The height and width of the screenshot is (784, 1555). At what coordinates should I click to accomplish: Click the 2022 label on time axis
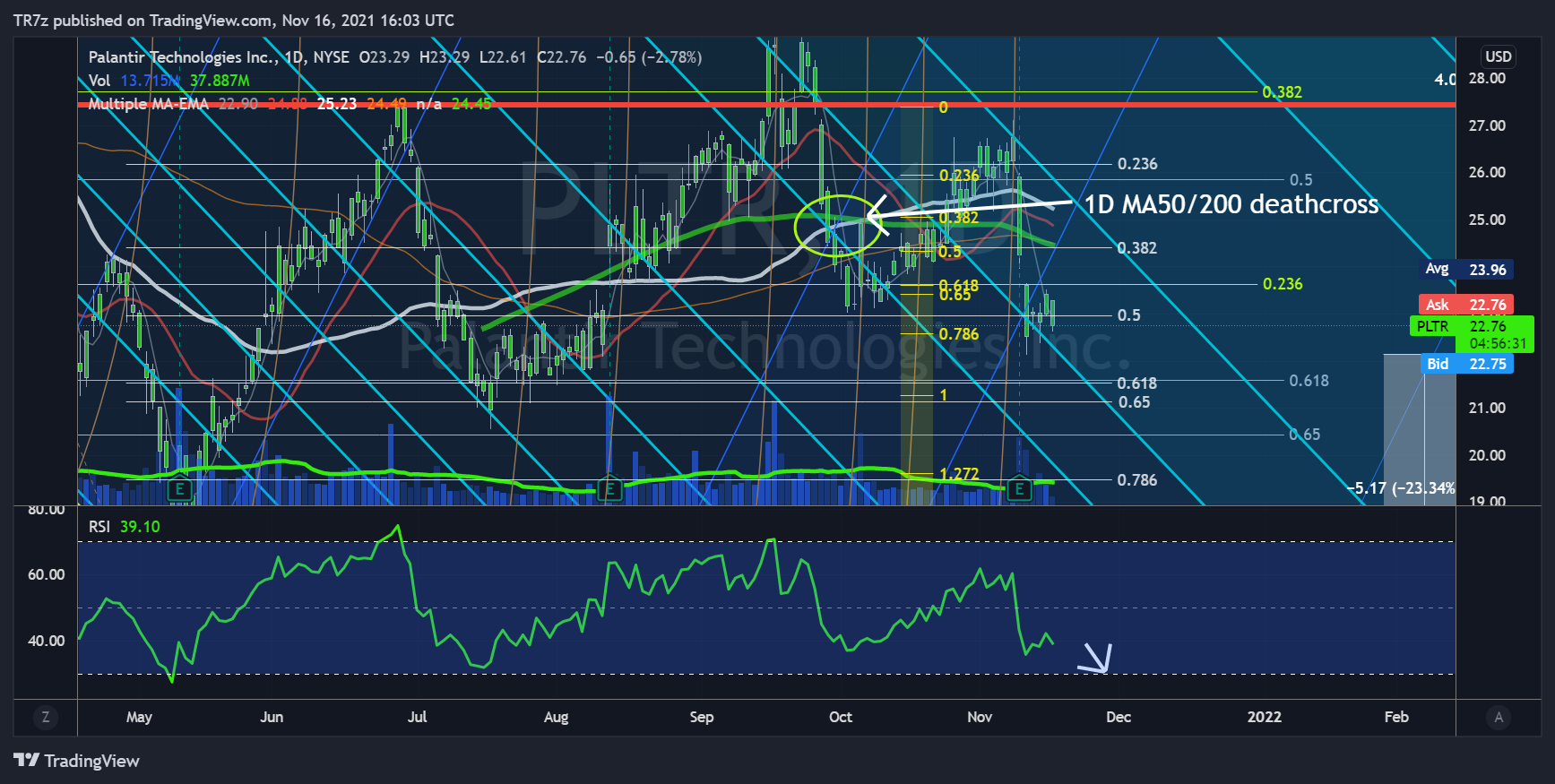(1265, 717)
